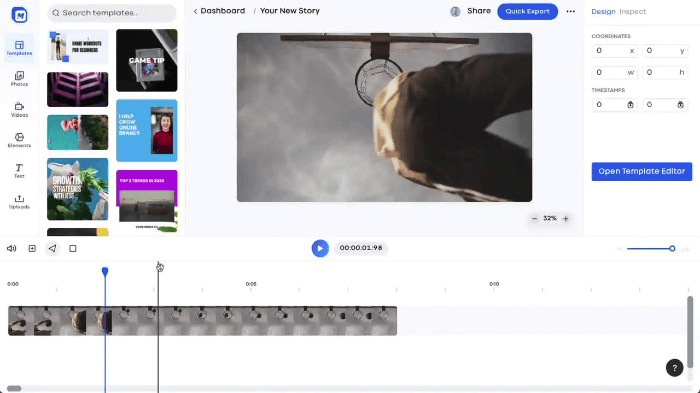The width and height of the screenshot is (700, 393).
Task: Click the 00:00:01:98 timecode display
Action: pos(361,248)
